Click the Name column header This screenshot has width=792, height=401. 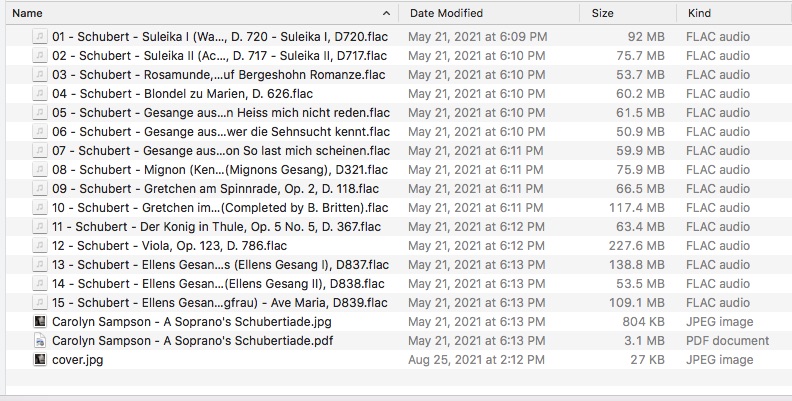[x=27, y=13]
